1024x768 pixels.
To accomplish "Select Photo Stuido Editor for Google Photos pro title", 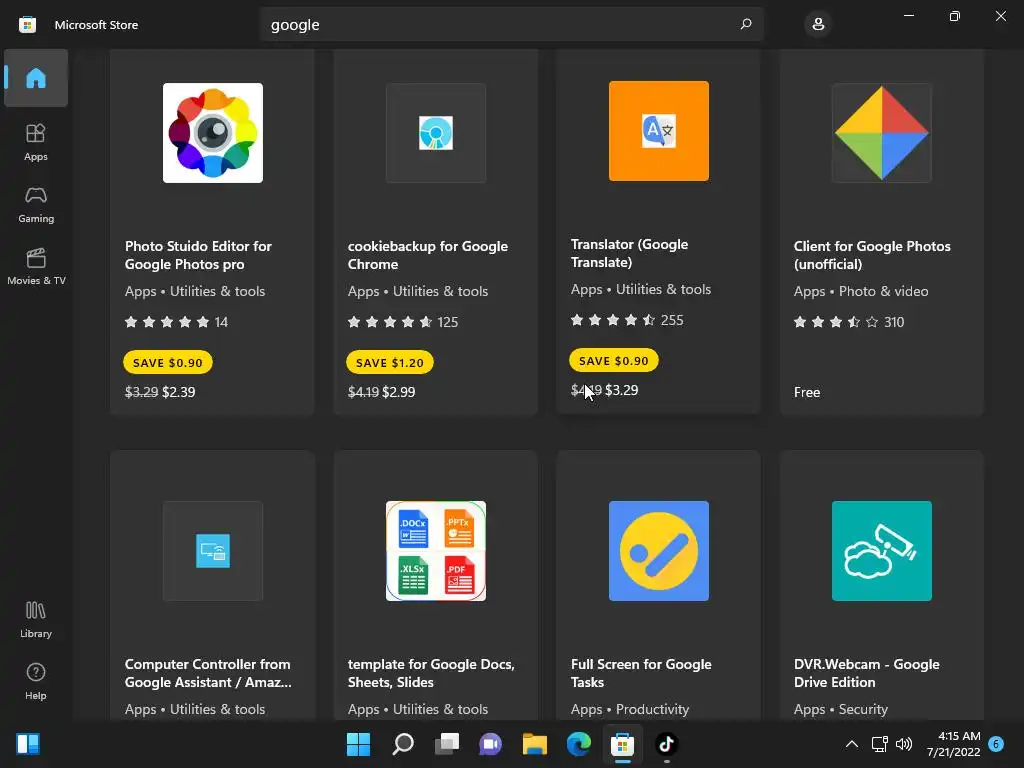I will [198, 255].
